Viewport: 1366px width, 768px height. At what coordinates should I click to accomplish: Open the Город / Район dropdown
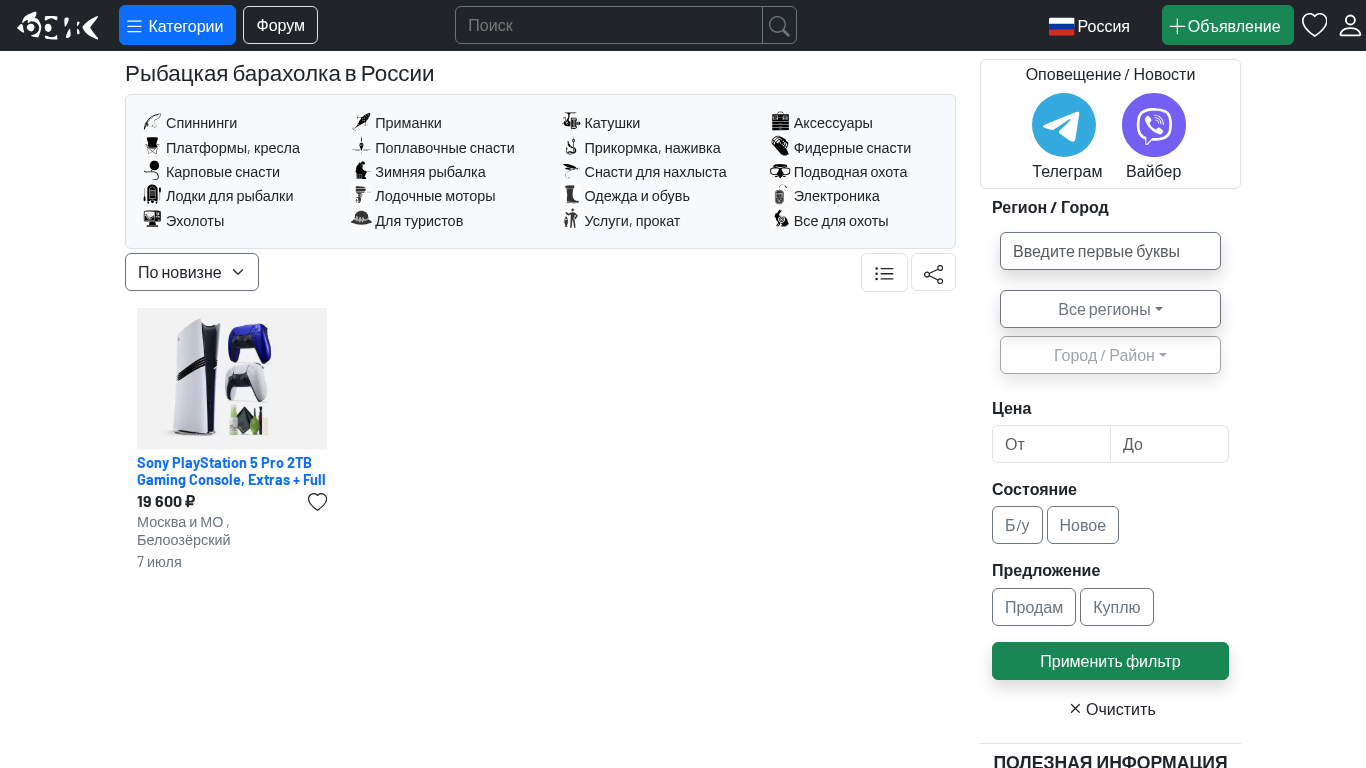(x=1110, y=355)
